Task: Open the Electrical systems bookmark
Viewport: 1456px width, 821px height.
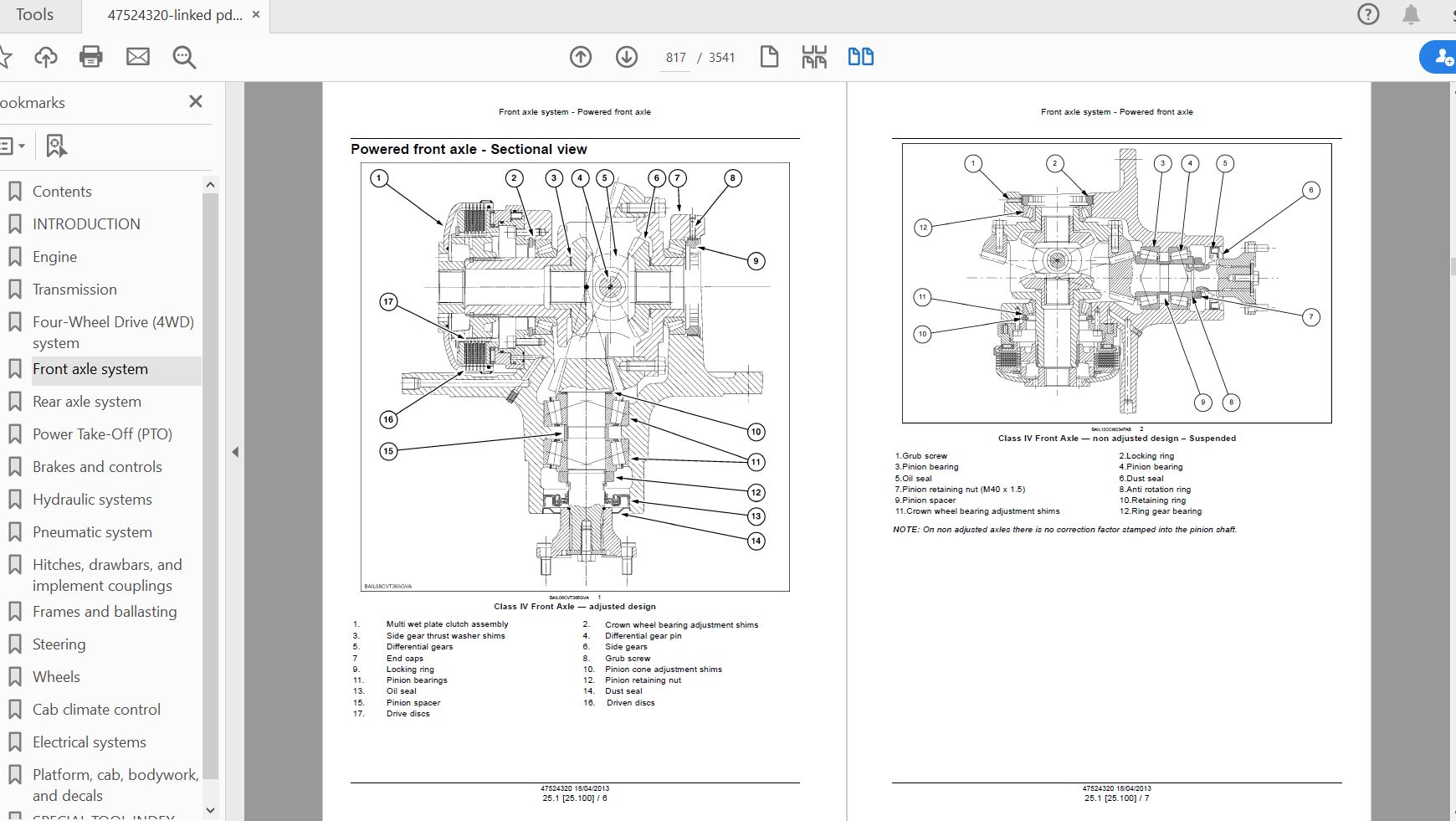Action: pos(90,742)
